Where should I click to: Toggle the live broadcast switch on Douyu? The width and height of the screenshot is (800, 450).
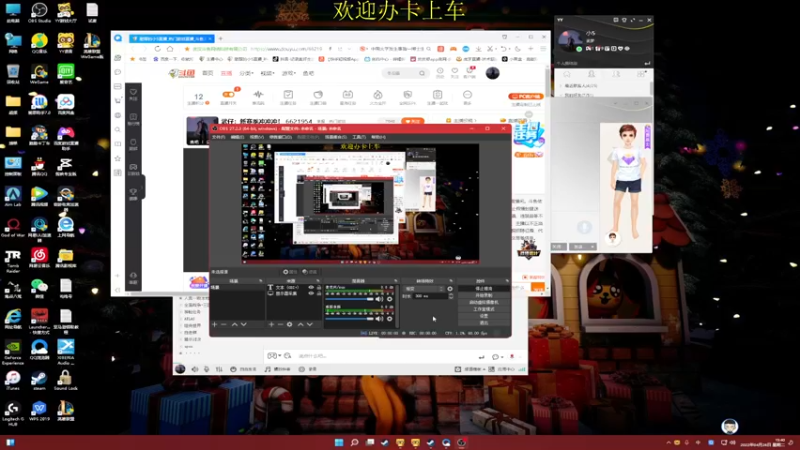tap(228, 94)
